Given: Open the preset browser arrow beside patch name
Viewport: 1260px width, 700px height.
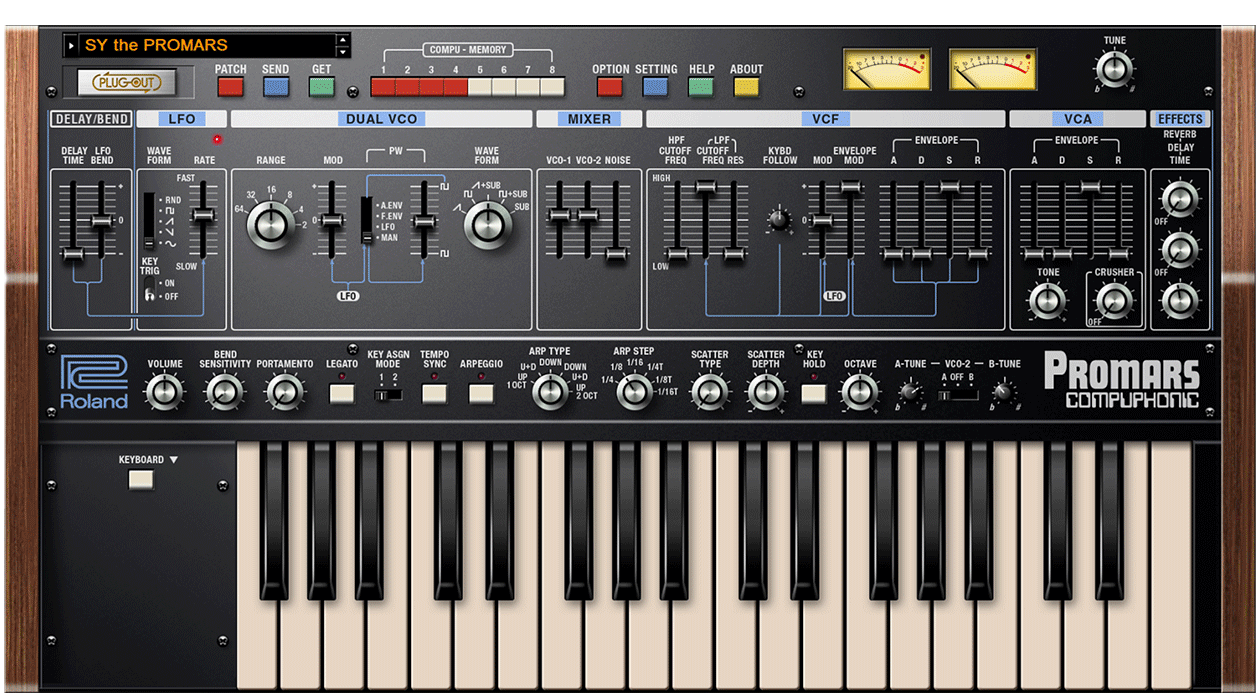Looking at the screenshot, I should pos(70,45).
